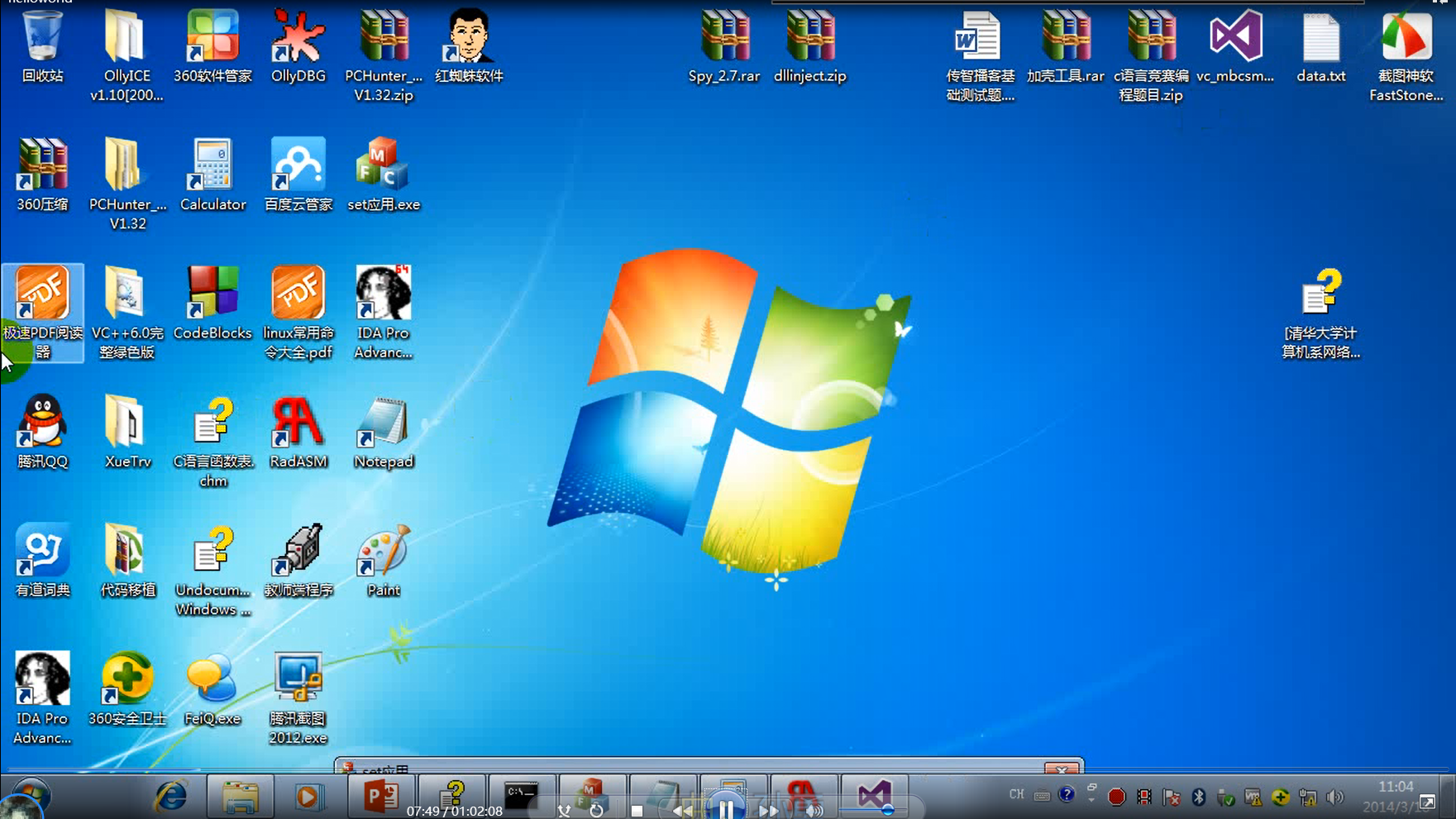
Task: Switch to Visual Studio on the taskbar
Action: [x=874, y=797]
